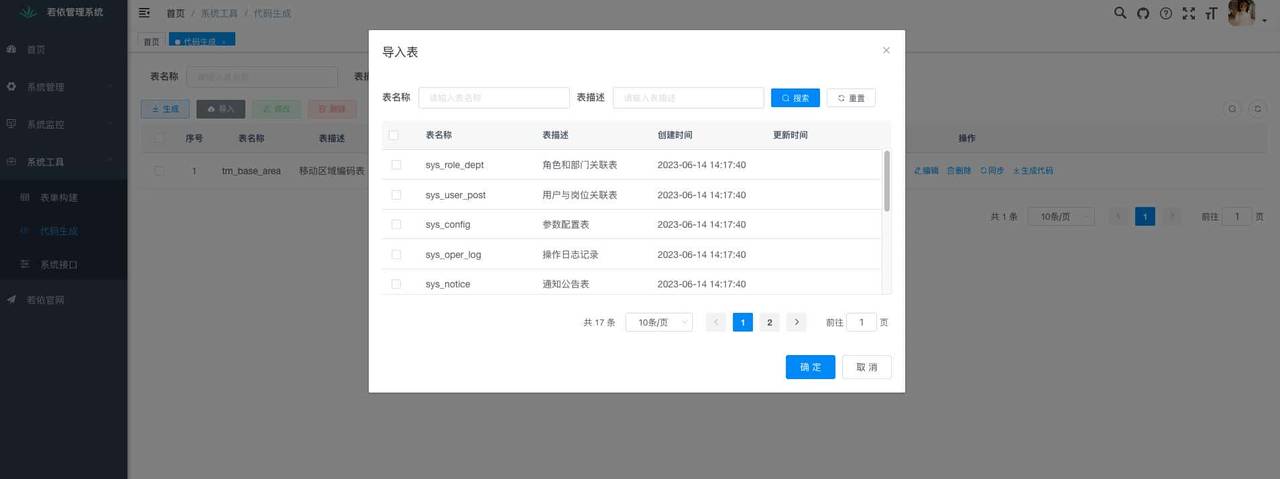This screenshot has height=479, width=1280.
Task: Toggle the sidebar hamburger icon
Action: pos(144,13)
